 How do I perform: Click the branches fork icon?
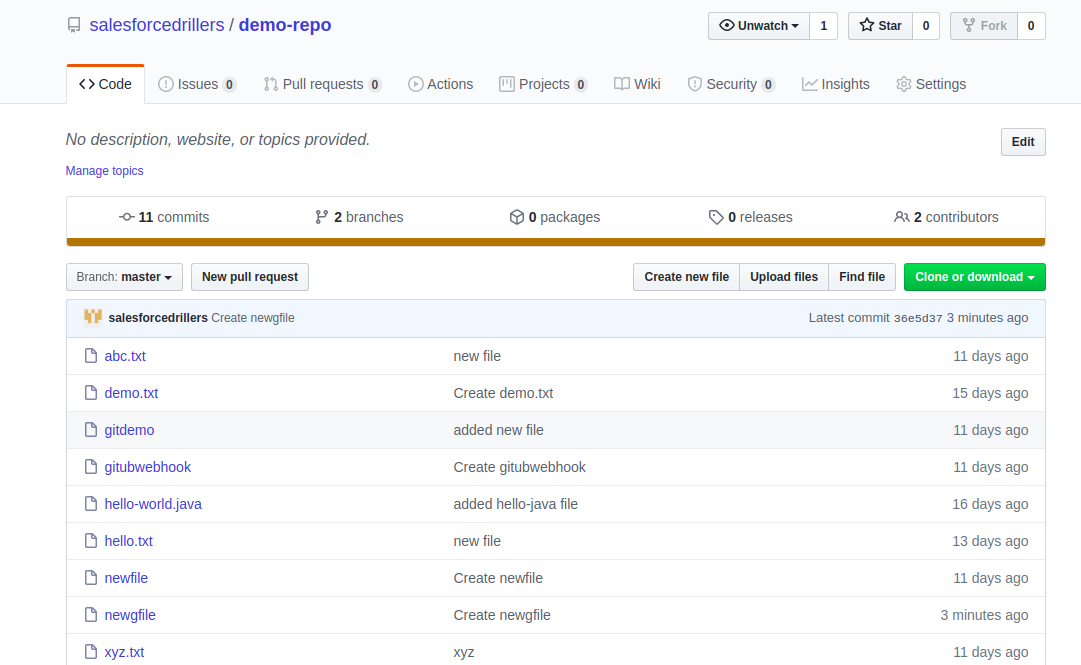321,217
